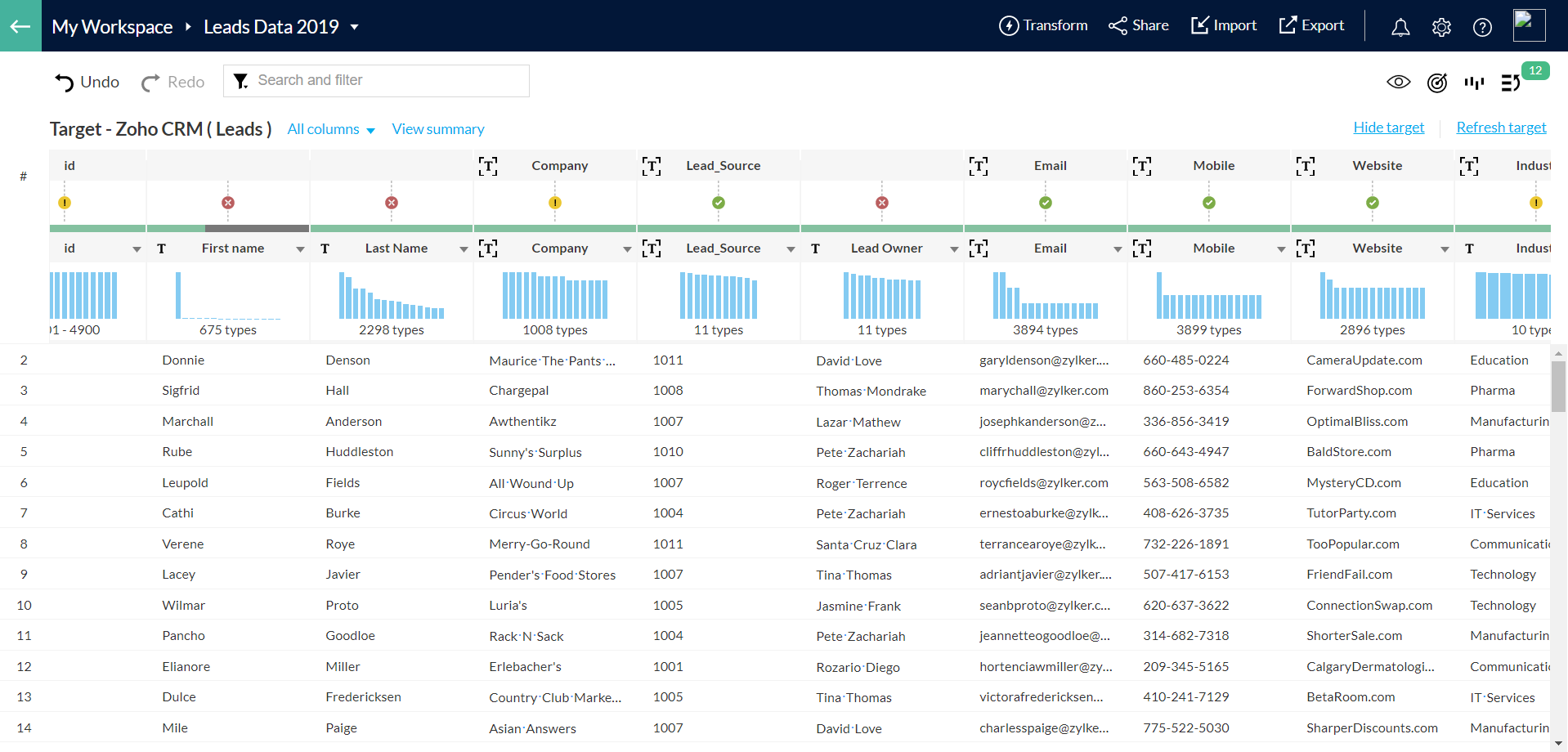Open the Transform menu
Screen dimensions: 1568x752
pos(1043,26)
